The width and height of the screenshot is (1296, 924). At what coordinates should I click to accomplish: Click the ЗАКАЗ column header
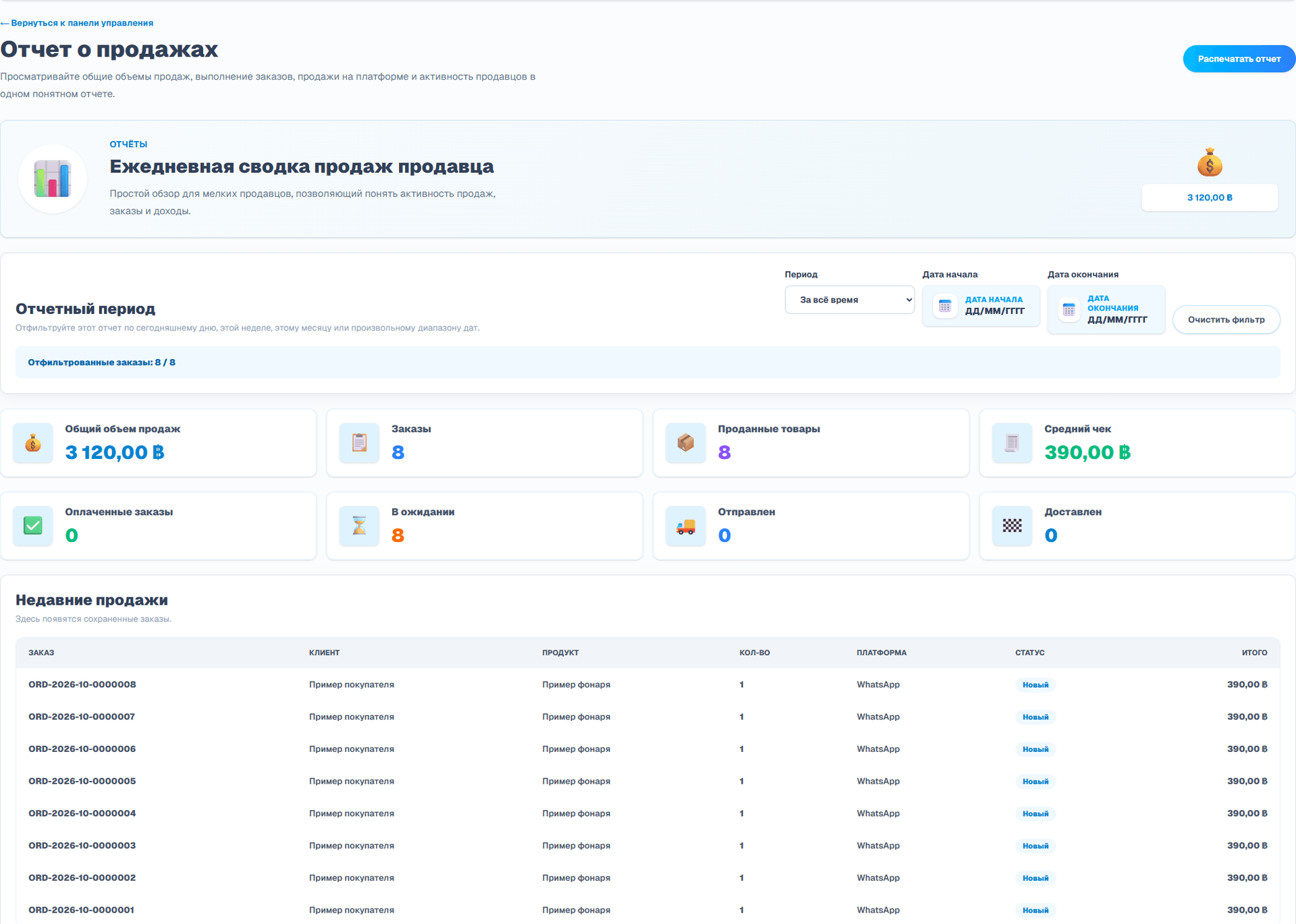click(x=41, y=653)
